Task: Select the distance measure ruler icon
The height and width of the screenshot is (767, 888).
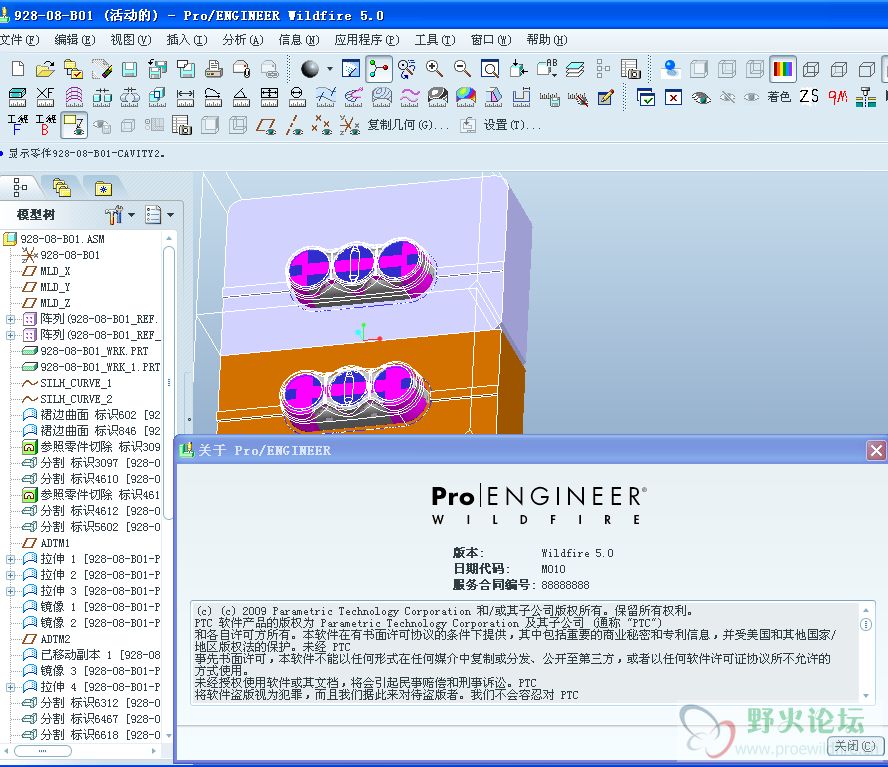Action: (185, 97)
